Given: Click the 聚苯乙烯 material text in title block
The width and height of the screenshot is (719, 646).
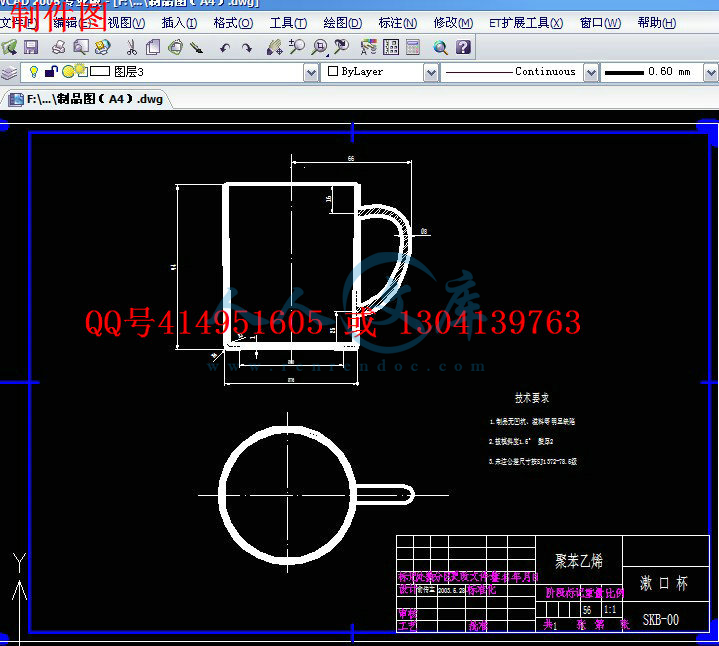Looking at the screenshot, I should (x=579, y=561).
